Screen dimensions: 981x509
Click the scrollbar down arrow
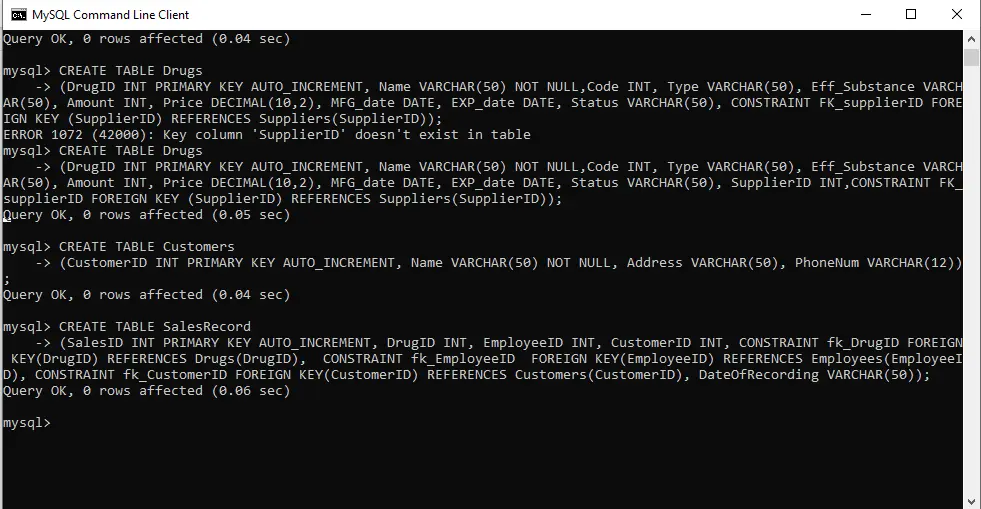[971, 501]
